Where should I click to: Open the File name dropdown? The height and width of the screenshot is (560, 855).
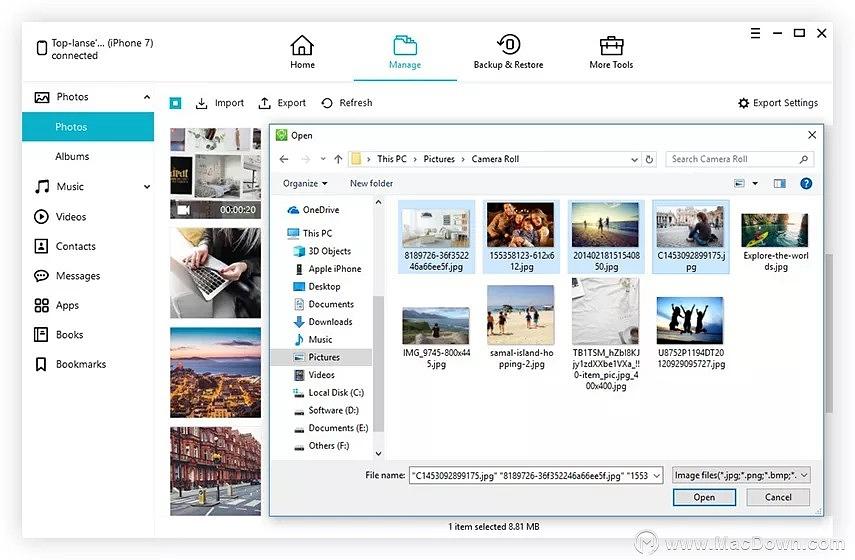657,476
